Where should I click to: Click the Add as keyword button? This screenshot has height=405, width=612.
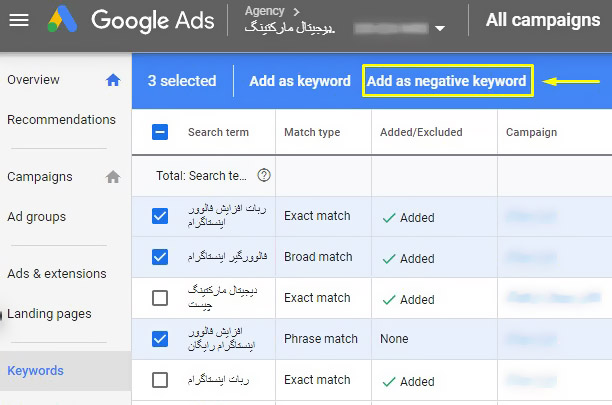click(x=300, y=81)
